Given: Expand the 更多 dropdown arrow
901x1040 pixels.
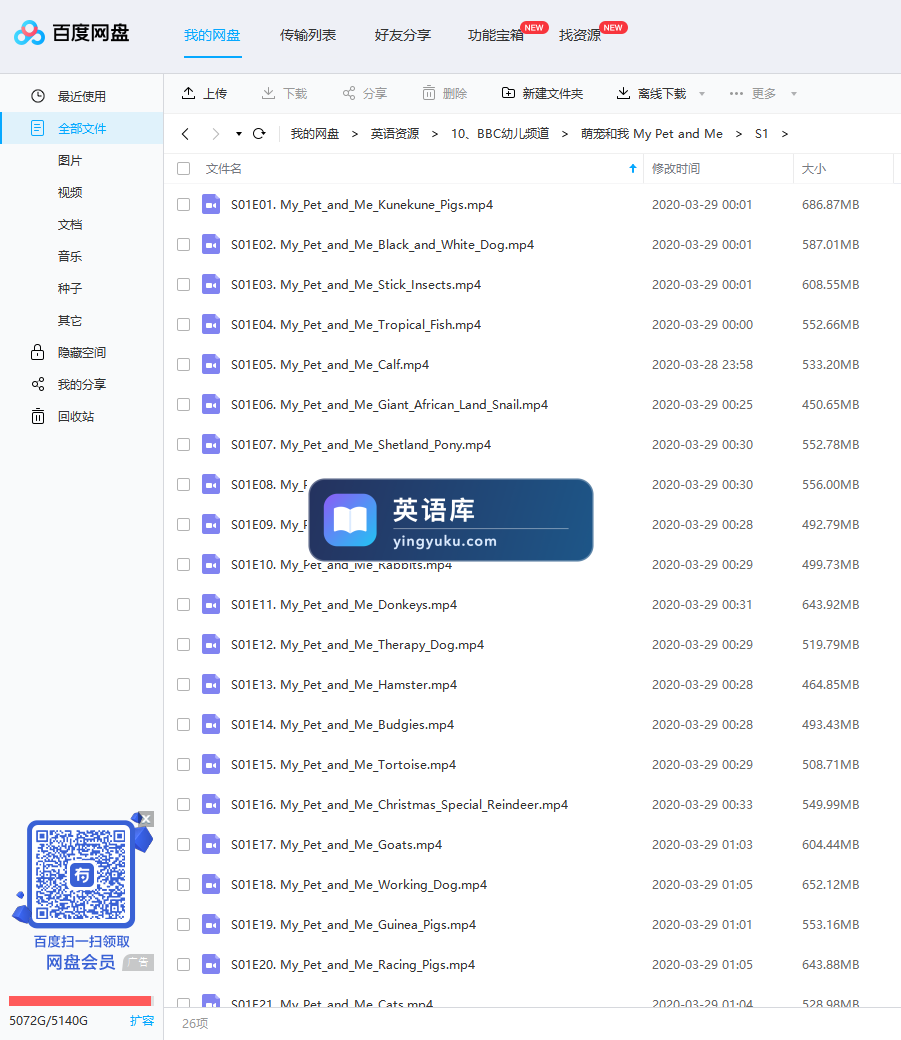Looking at the screenshot, I should tap(794, 94).
